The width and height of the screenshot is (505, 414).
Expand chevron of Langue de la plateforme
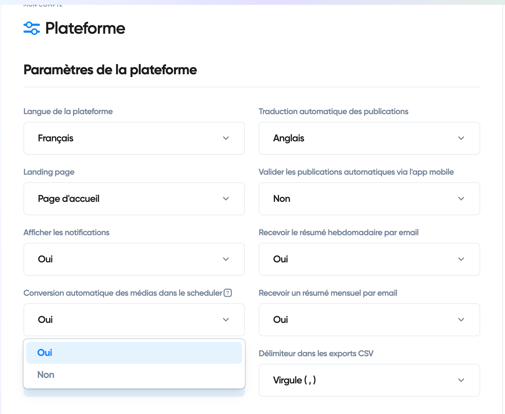click(x=226, y=138)
